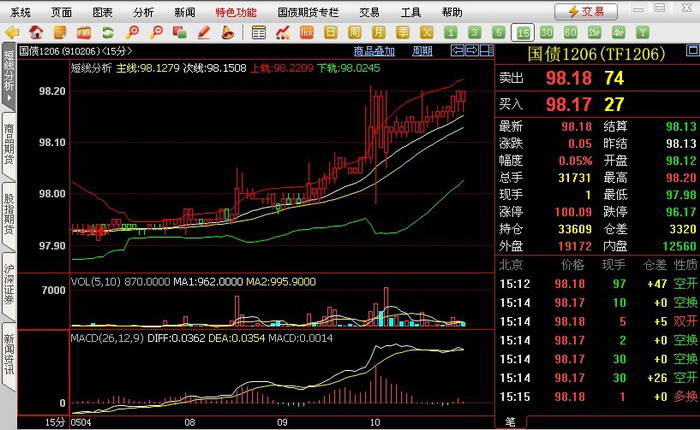The height and width of the screenshot is (430, 700).
Task: Open the 新闻 menu
Action: pyautogui.click(x=184, y=12)
